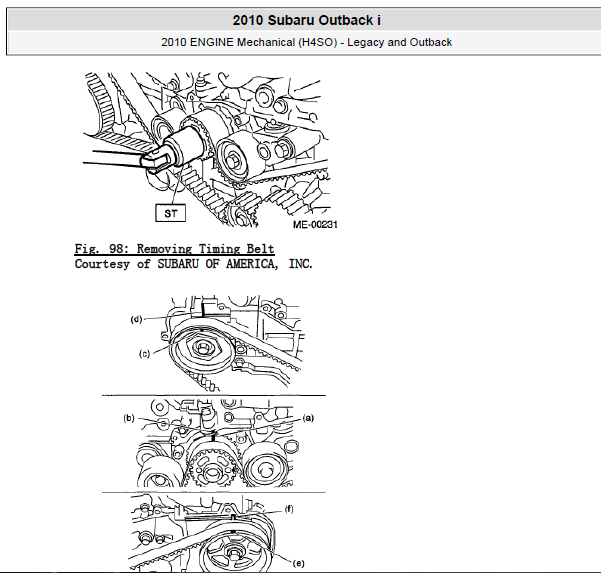The image size is (601, 573).
Task: Select the (e) callout label
Action: point(299,563)
